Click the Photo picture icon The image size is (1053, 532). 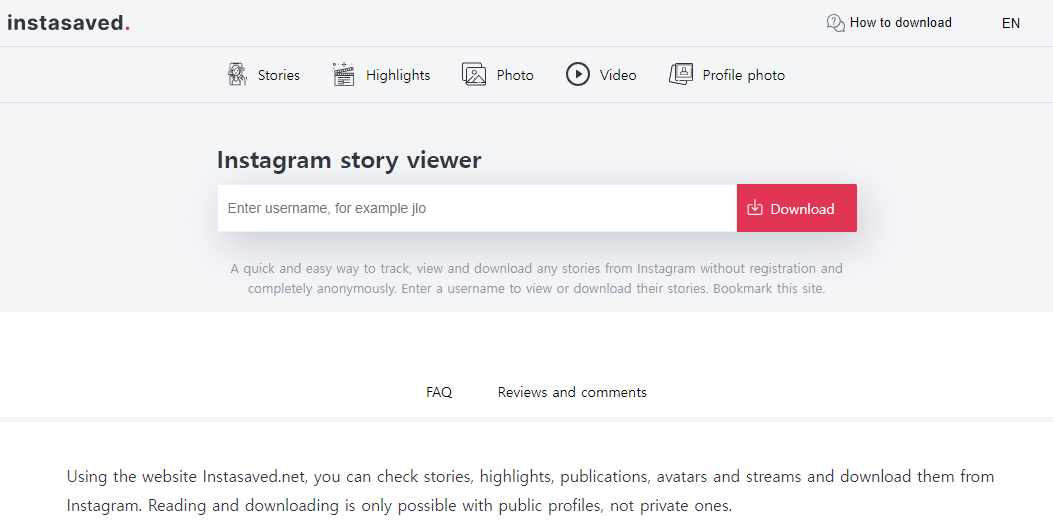[474, 74]
